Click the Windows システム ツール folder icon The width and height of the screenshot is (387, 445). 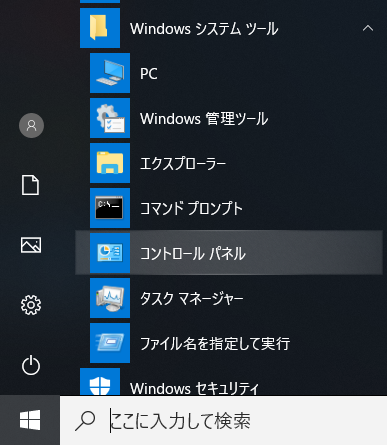pyautogui.click(x=100, y=28)
